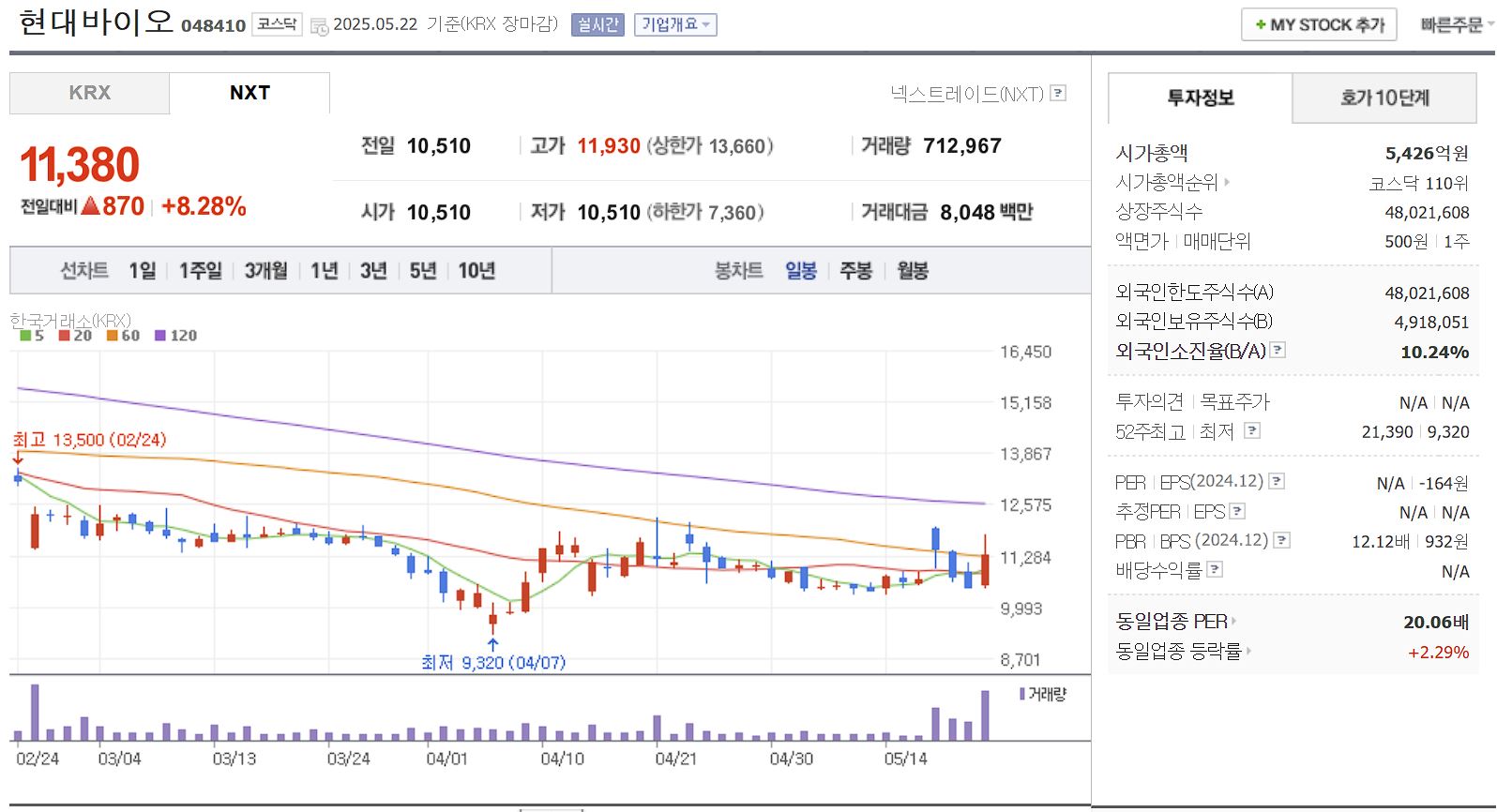Click the 동일업종 PER value 20.06배
The height and width of the screenshot is (812, 1497).
[1436, 623]
